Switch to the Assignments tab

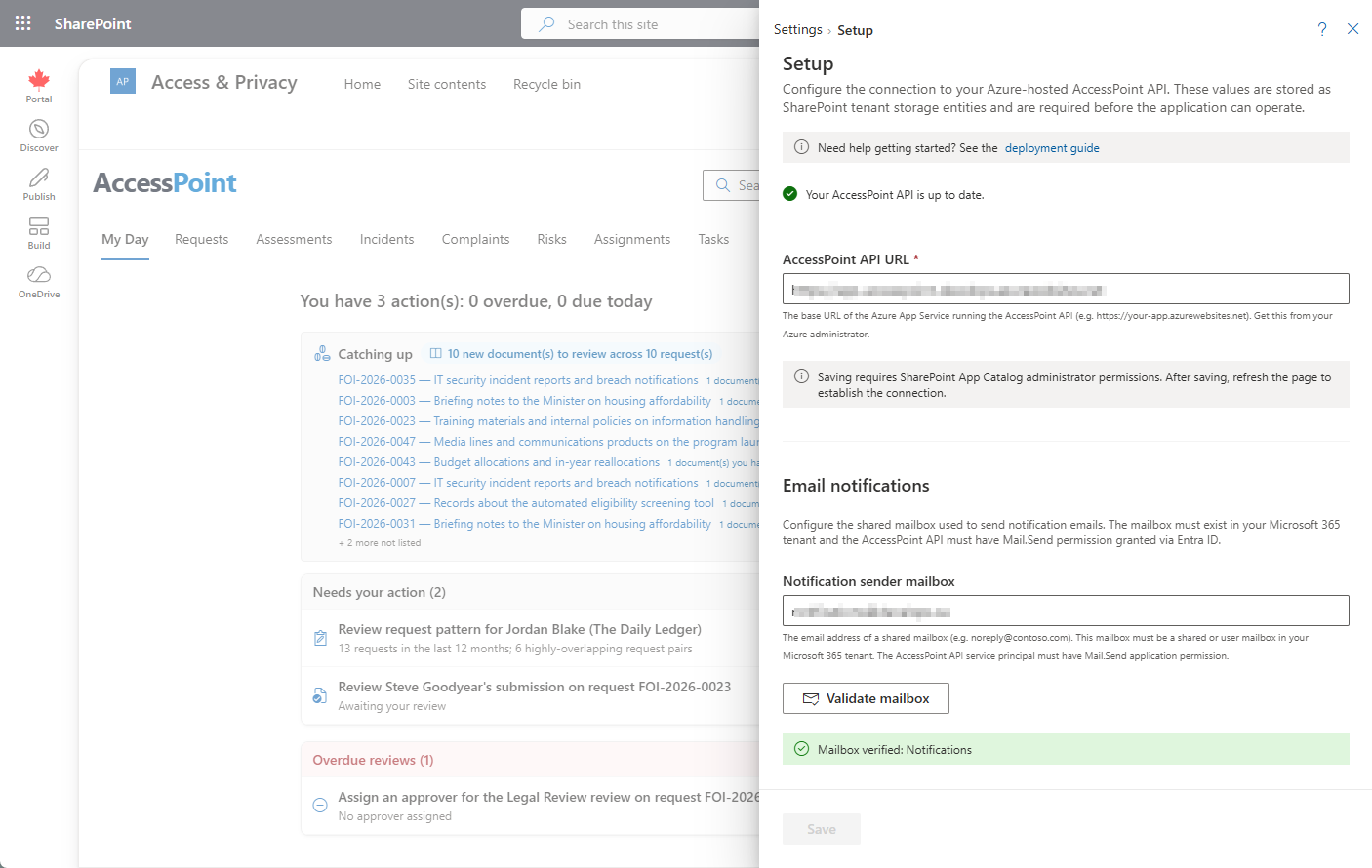[632, 239]
